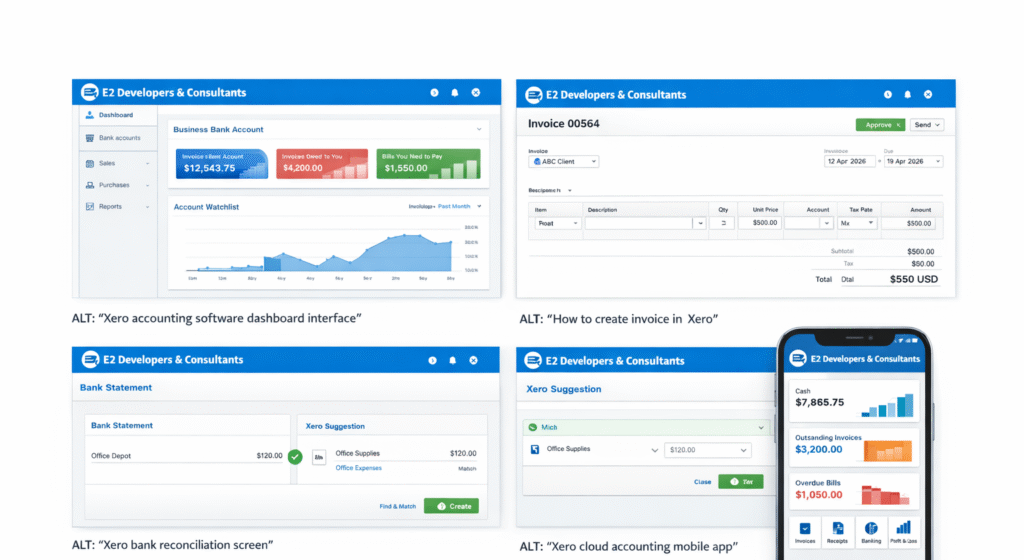Click the logo icon in invoice window header
The image size is (1024, 560).
534,95
